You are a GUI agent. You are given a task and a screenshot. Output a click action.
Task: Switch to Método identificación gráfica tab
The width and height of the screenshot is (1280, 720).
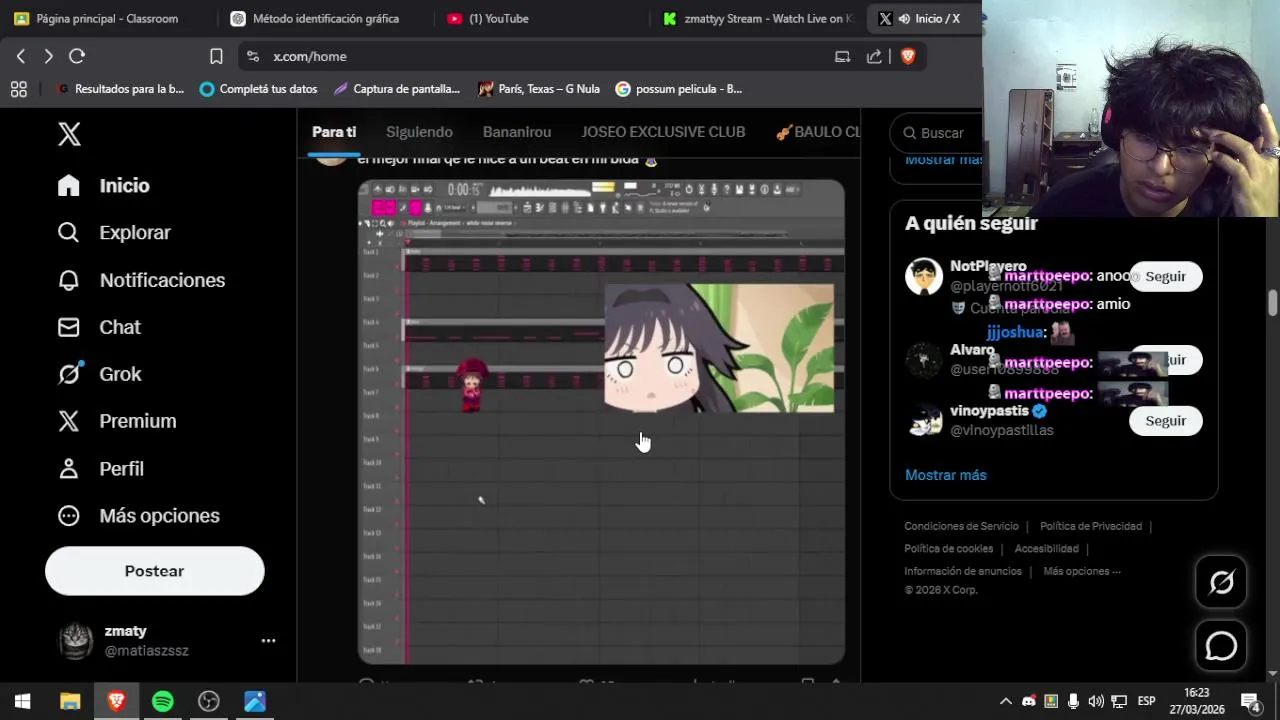(x=324, y=18)
